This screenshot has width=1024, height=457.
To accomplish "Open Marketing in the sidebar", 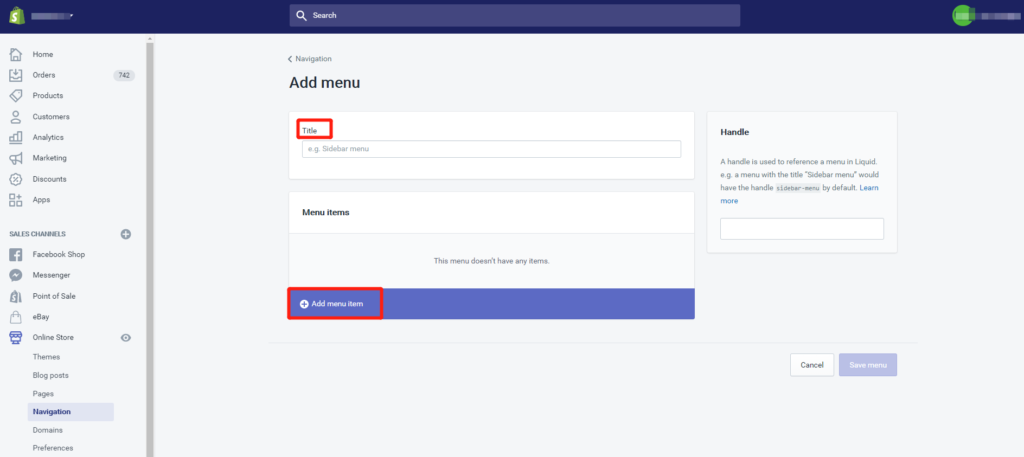I will (x=50, y=158).
